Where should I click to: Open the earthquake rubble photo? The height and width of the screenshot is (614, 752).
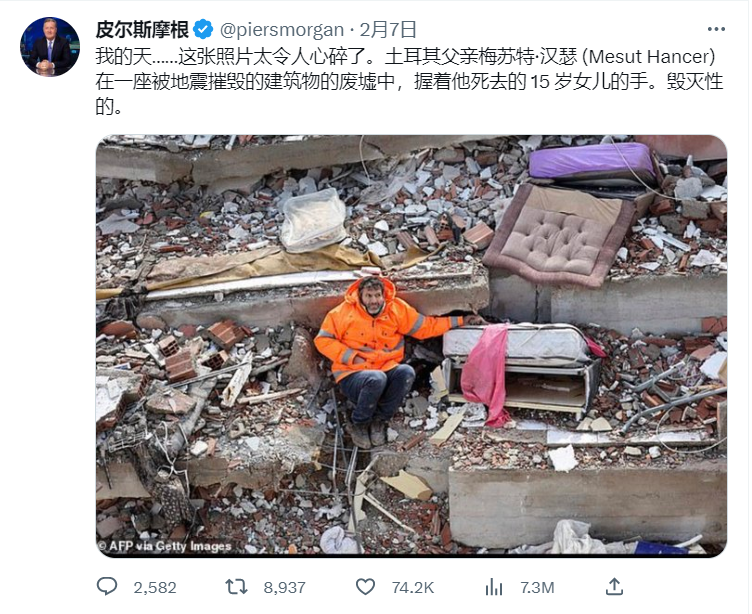[x=411, y=346]
